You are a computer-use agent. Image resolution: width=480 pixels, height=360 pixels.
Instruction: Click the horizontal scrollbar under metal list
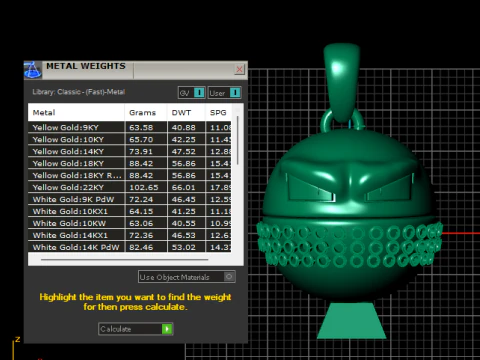pos(125,259)
